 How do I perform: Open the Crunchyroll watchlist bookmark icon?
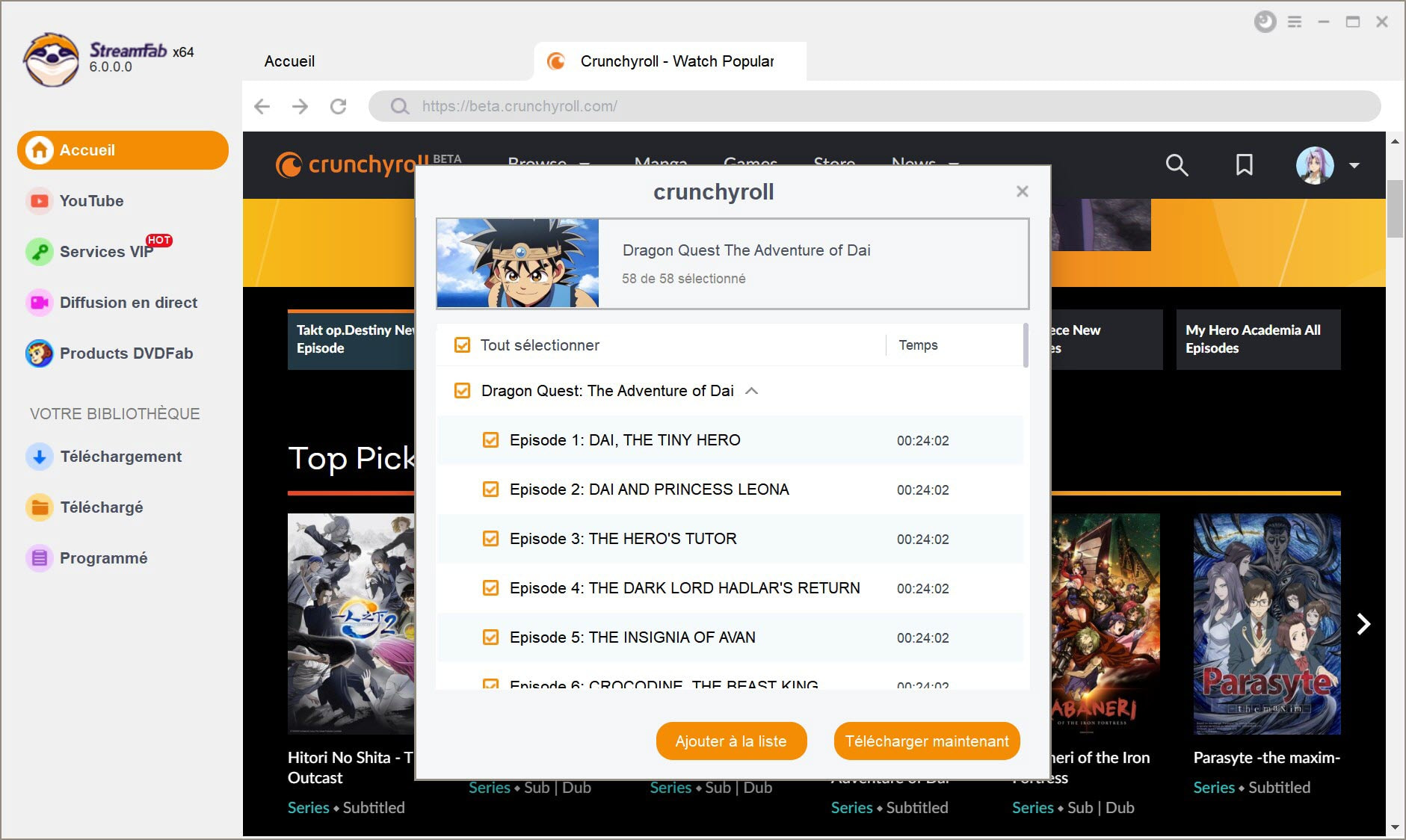[x=1245, y=165]
